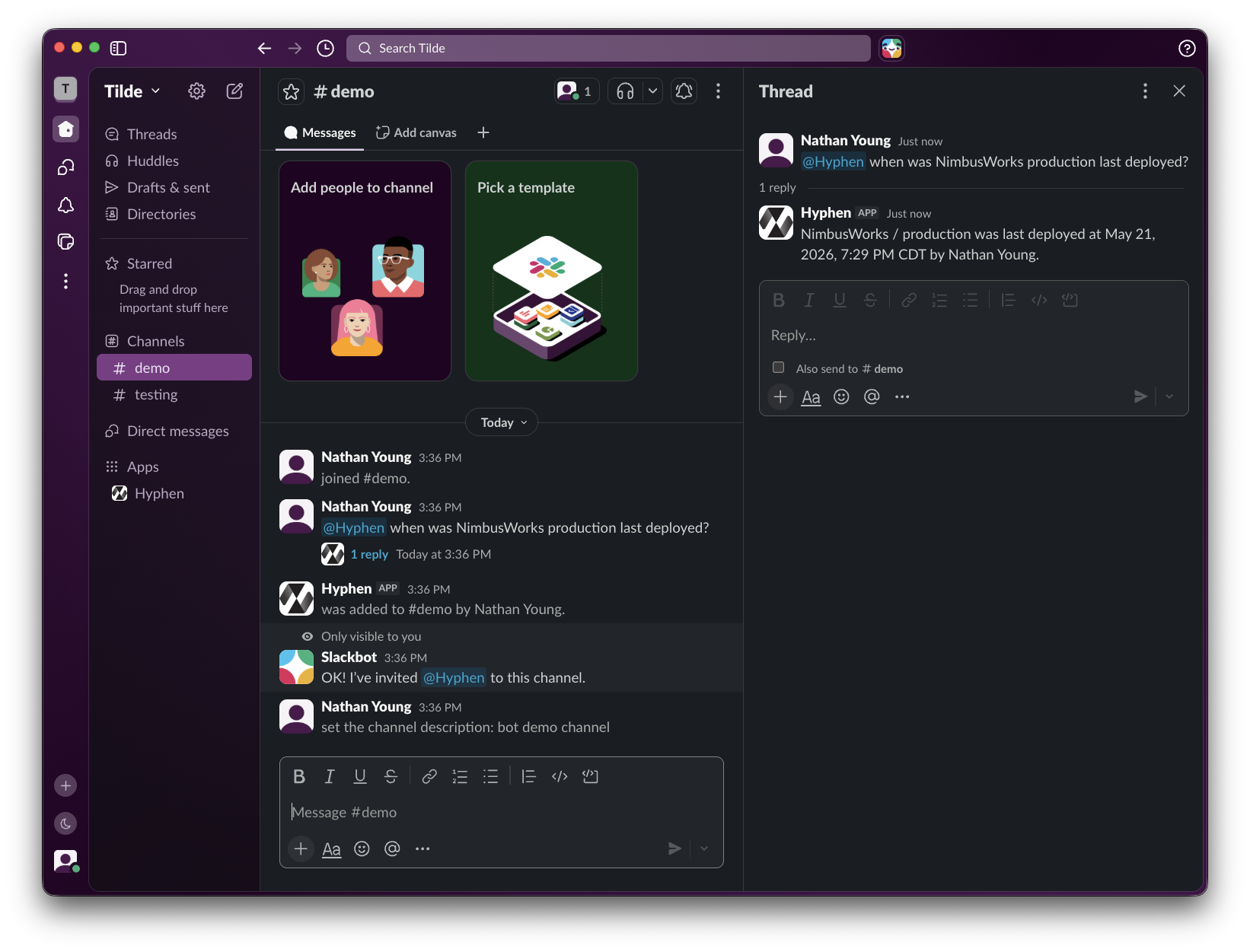Toggle italic in channel message composer
Screen dimensions: 1250x952
click(x=330, y=776)
